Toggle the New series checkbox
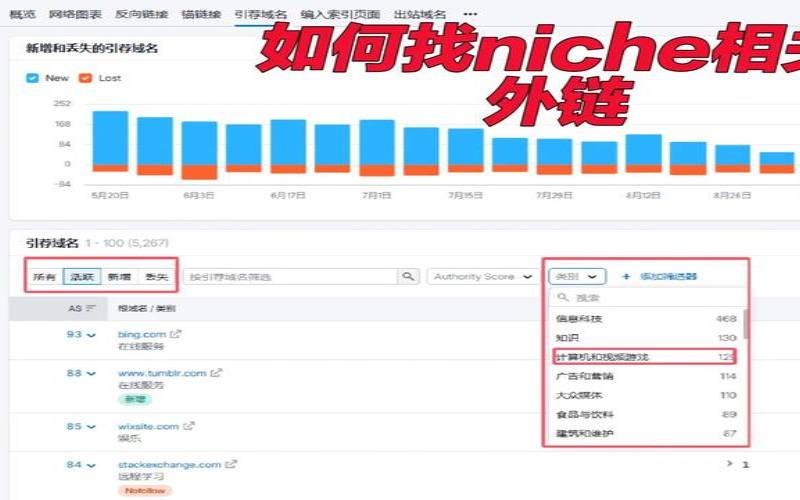Image resolution: width=800 pixels, height=500 pixels. [32, 78]
